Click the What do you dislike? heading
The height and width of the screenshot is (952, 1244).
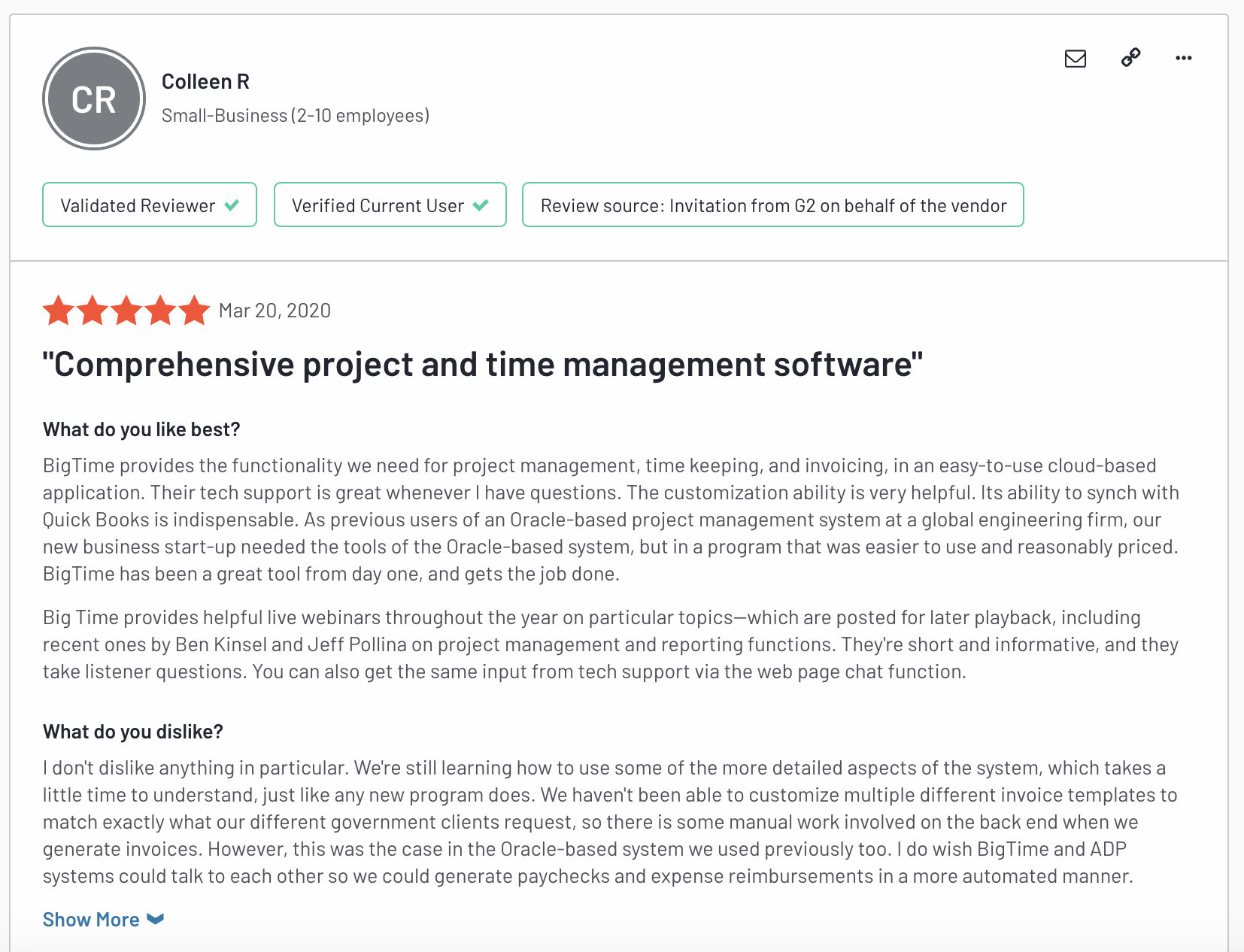(133, 732)
